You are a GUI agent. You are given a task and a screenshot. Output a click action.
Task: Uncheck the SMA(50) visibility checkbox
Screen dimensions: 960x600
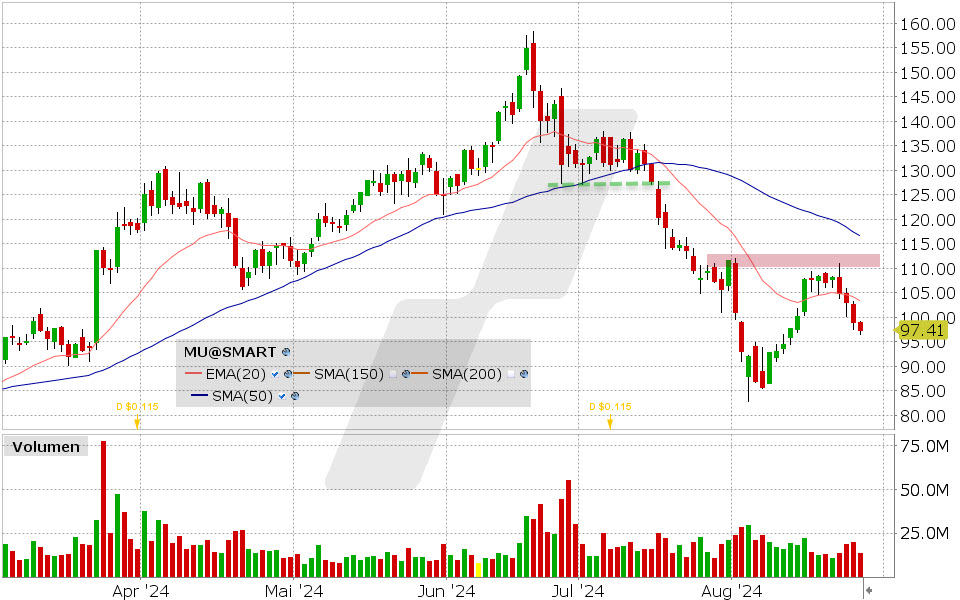(x=282, y=396)
